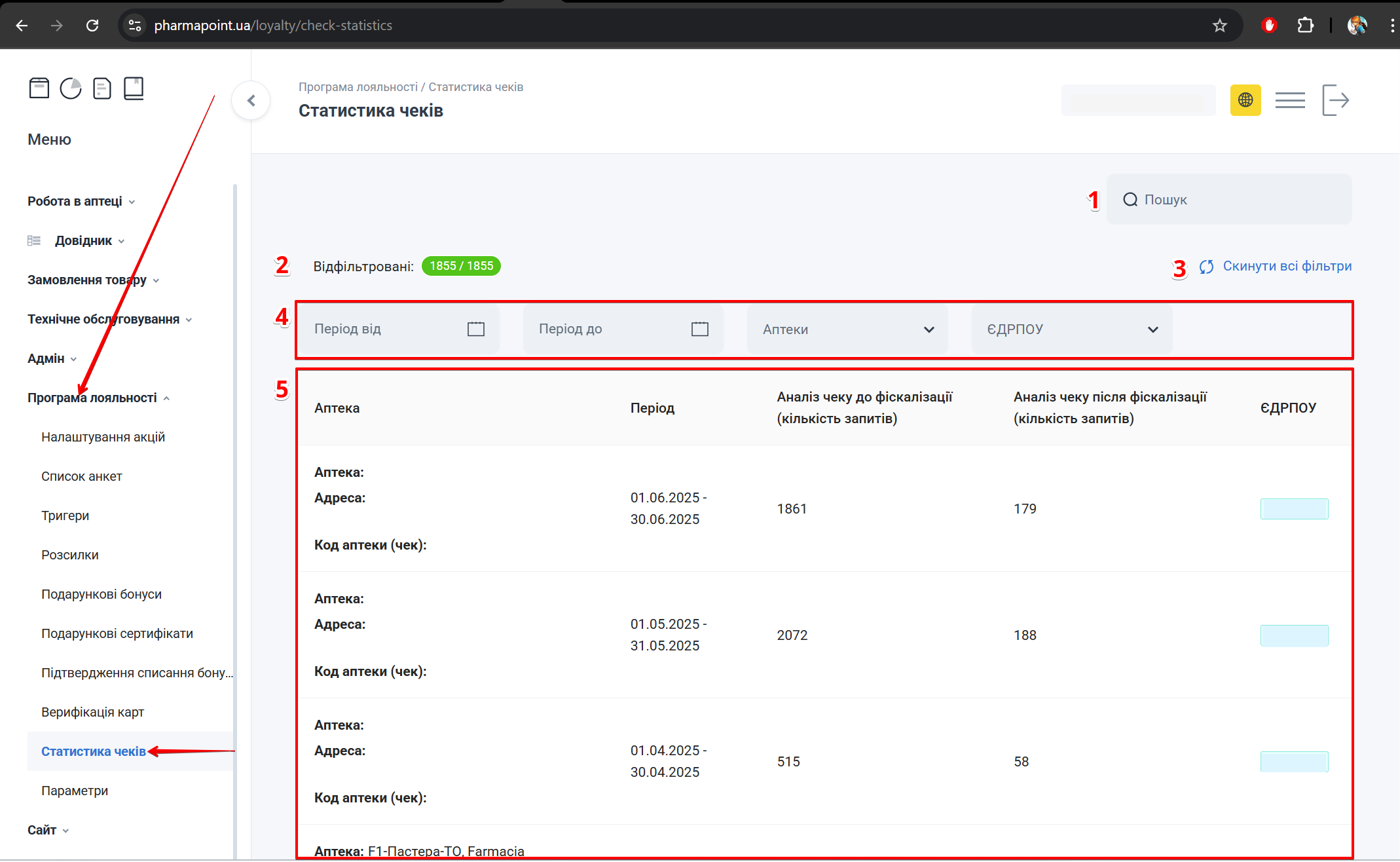1400x862 pixels.
Task: Open the hamburger menu icon in header
Action: pos(1290,100)
